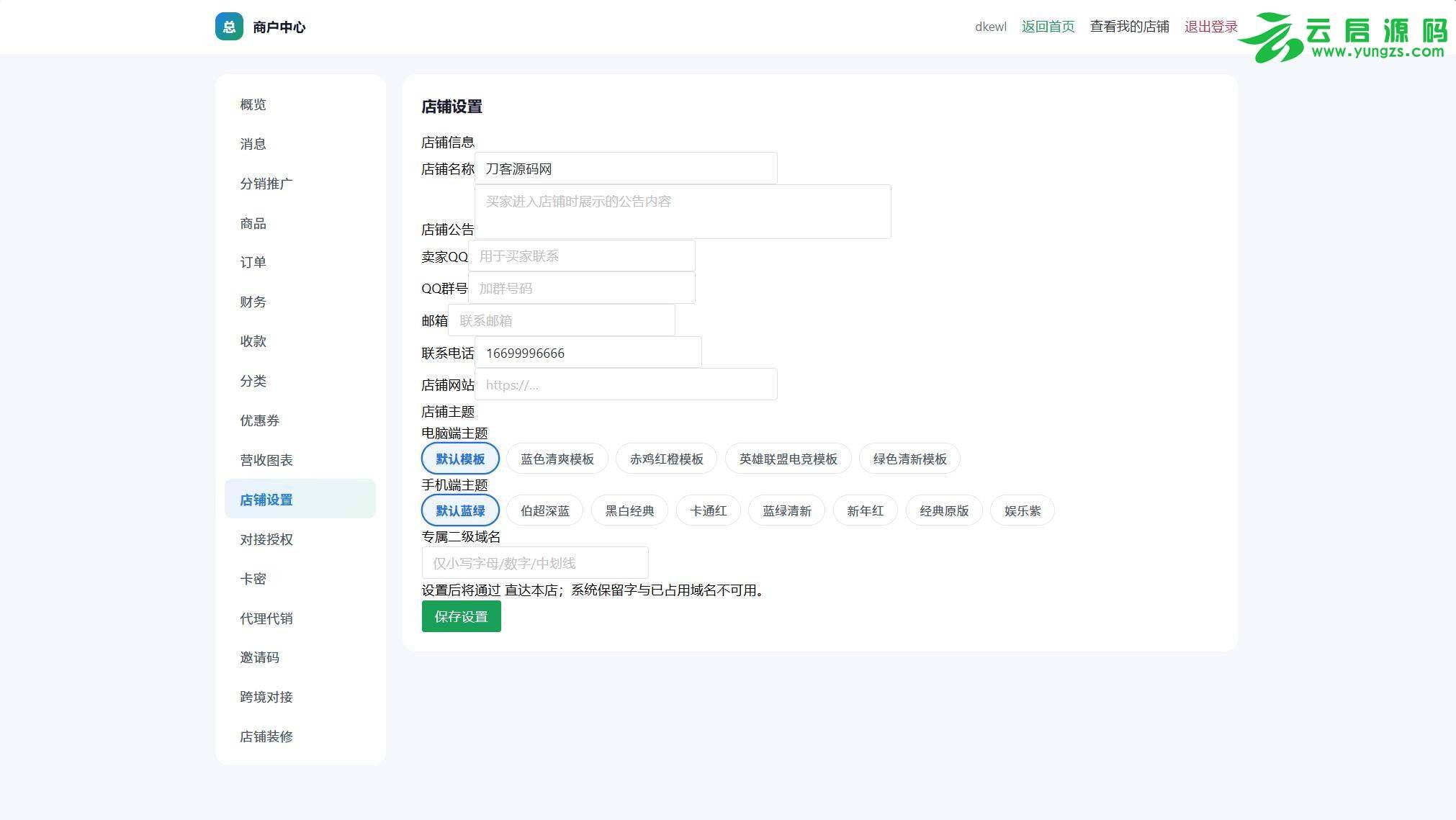Open 概览 in the sidebar
Image resolution: width=1456 pixels, height=820 pixels.
(x=300, y=104)
